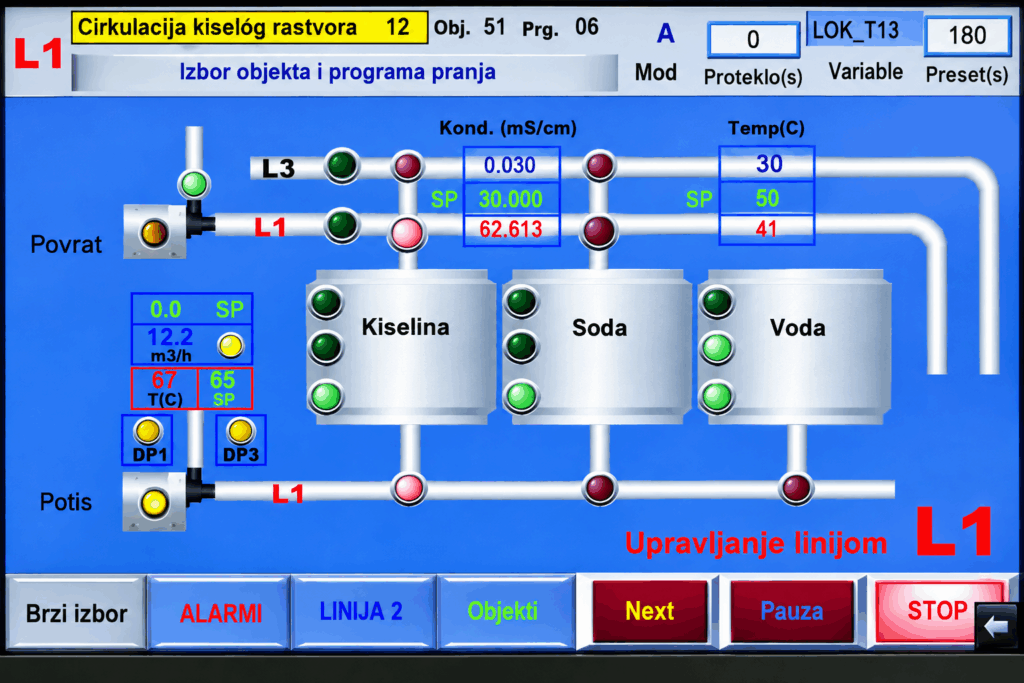
Task: Edit the flow setpoint 0.0 SP
Action: [x=191, y=309]
